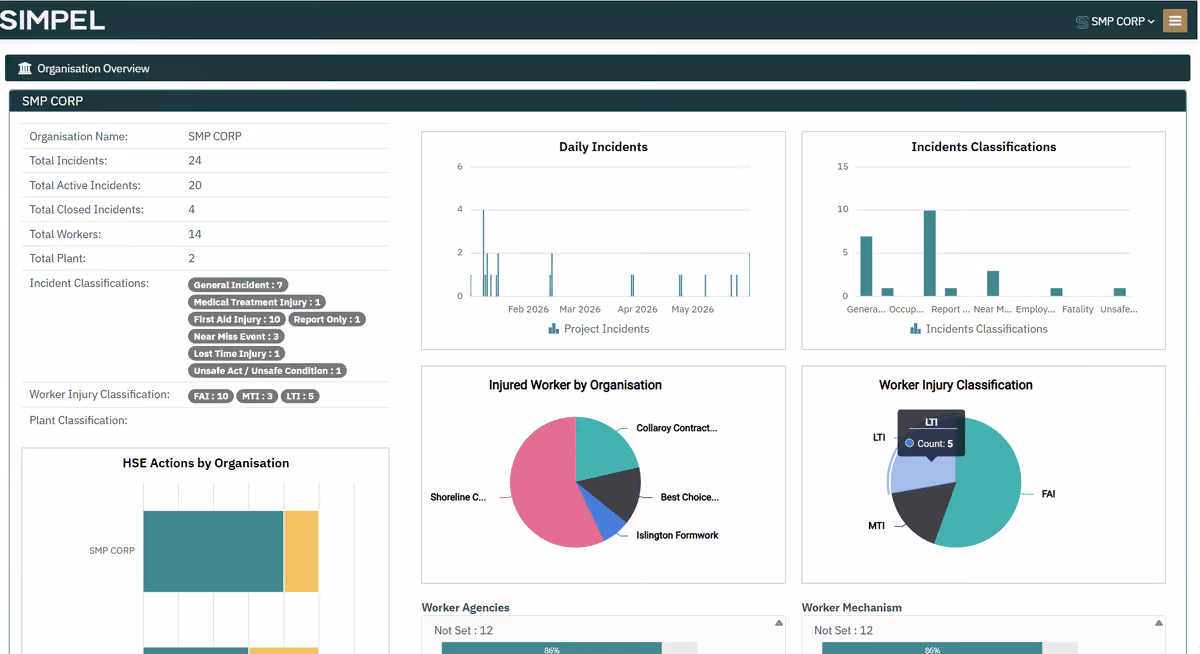1200x654 pixels.
Task: Click the Unsafe Act / Unsafe Condition badge
Action: pos(267,370)
